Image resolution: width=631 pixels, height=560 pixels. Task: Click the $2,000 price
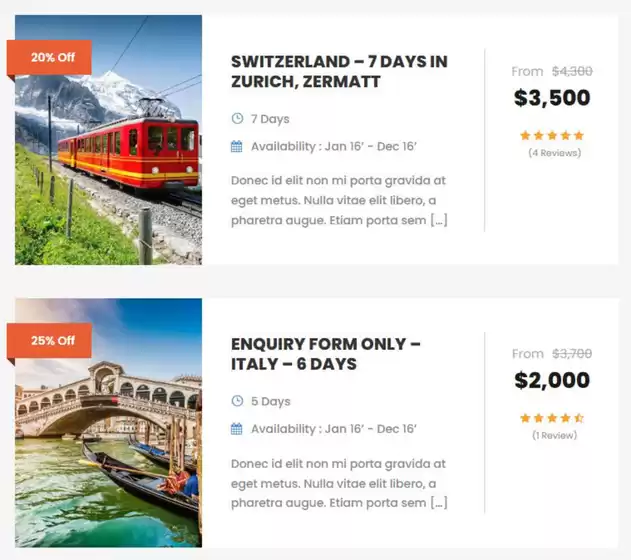click(x=552, y=381)
